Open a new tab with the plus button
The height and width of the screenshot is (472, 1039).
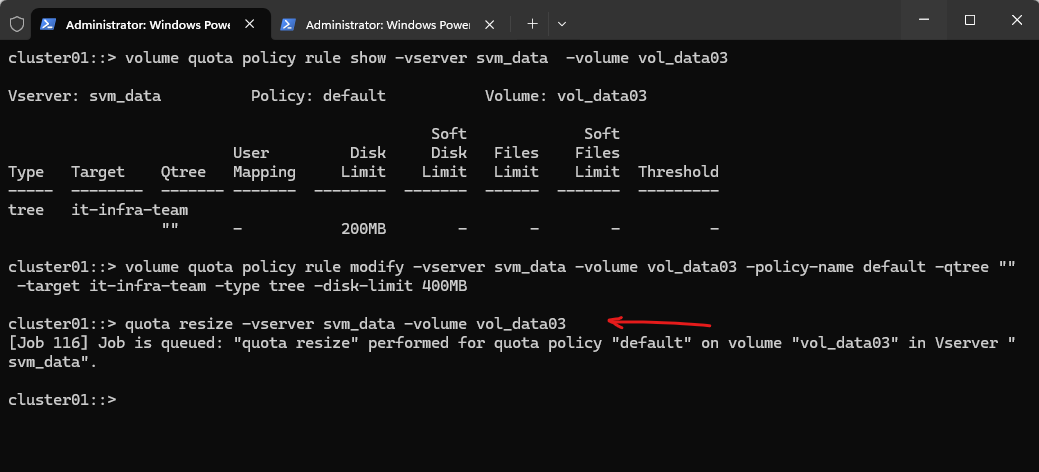[533, 23]
